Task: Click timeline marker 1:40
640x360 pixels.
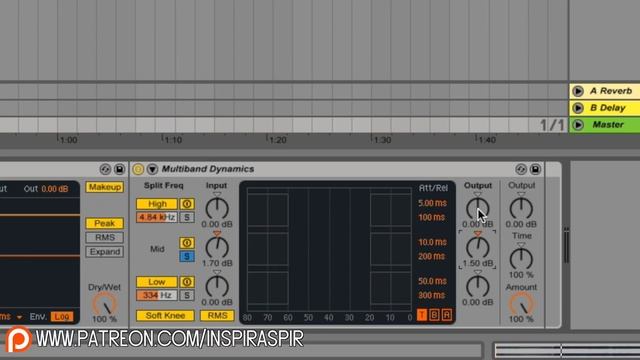Action: point(487,140)
